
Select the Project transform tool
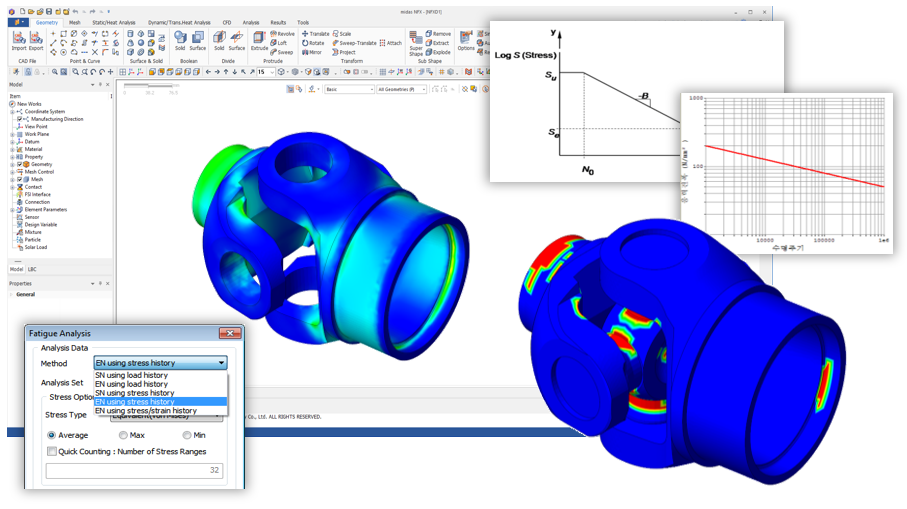(x=344, y=52)
